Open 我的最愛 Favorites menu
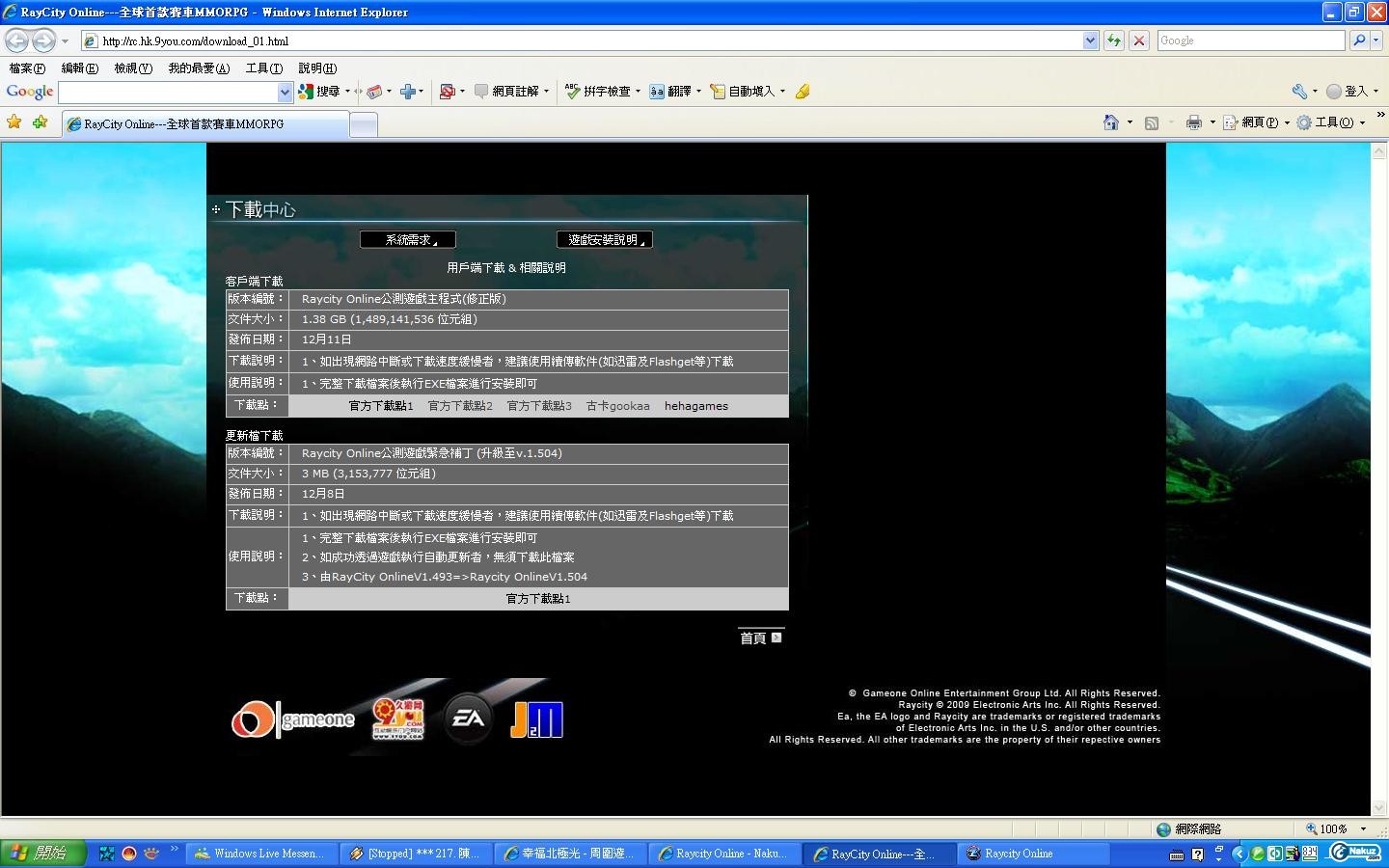This screenshot has width=1389, height=868. coord(199,68)
